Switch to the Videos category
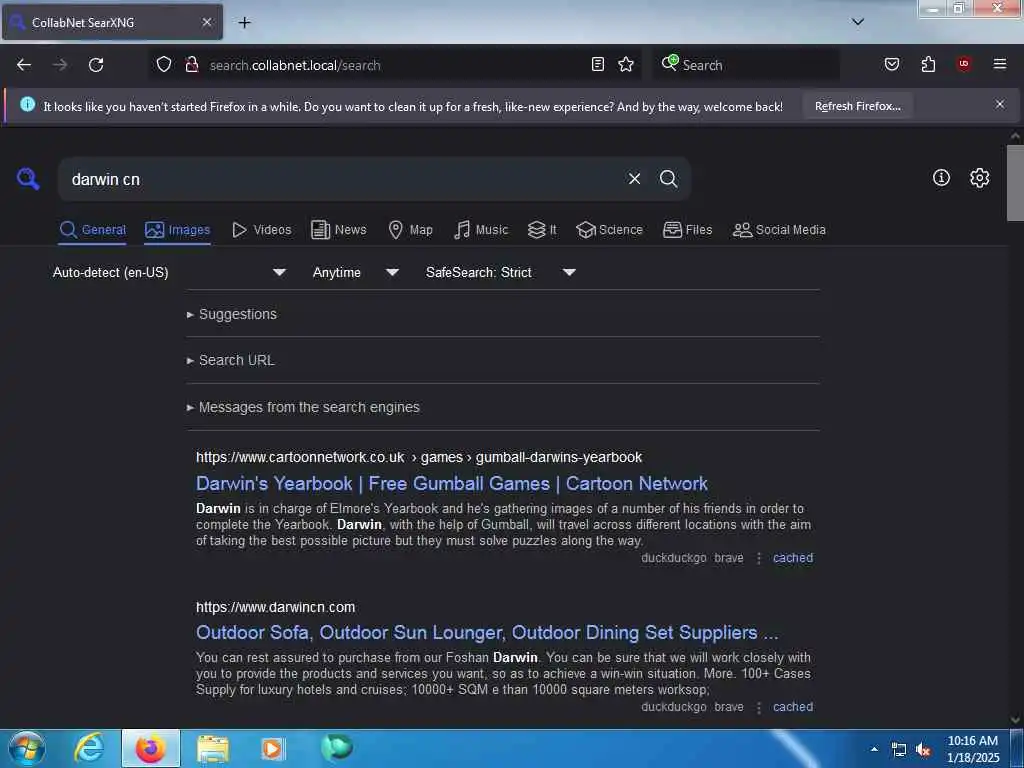This screenshot has height=768, width=1024. pos(261,230)
